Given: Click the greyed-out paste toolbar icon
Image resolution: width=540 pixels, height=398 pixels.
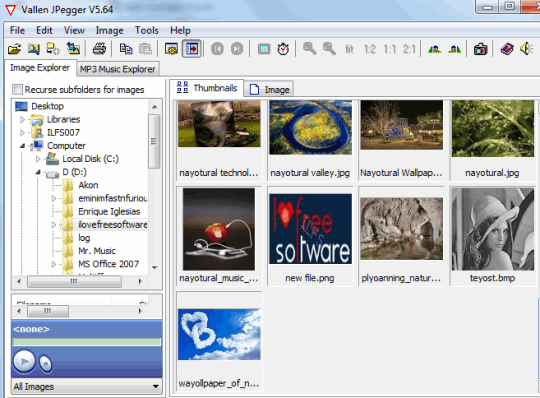Looking at the screenshot, I should [x=145, y=49].
